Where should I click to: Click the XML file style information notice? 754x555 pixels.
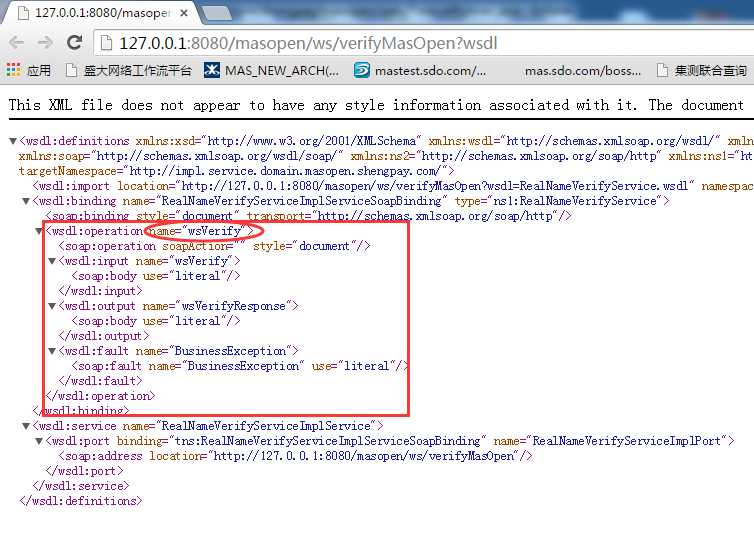point(377,105)
